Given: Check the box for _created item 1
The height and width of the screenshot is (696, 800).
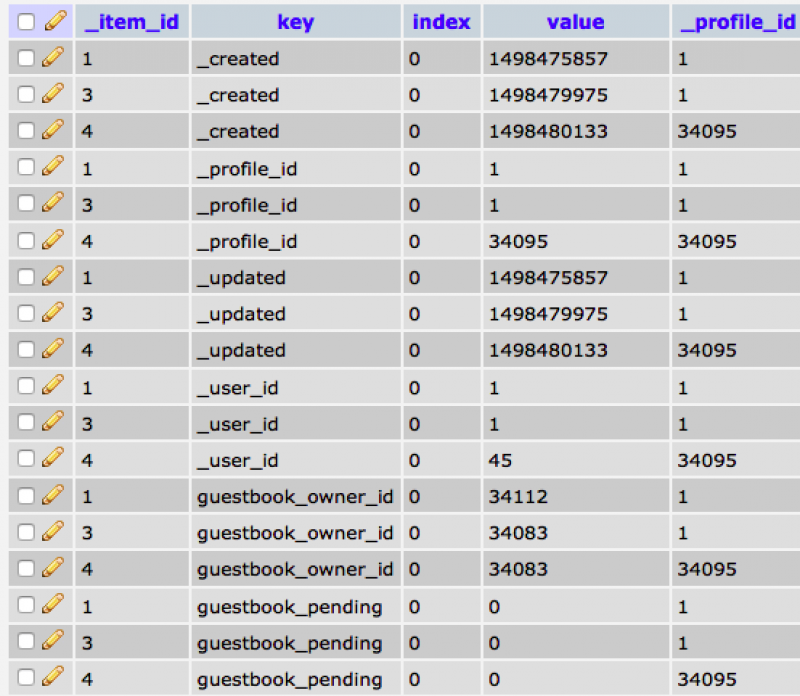Looking at the screenshot, I should (x=26, y=58).
